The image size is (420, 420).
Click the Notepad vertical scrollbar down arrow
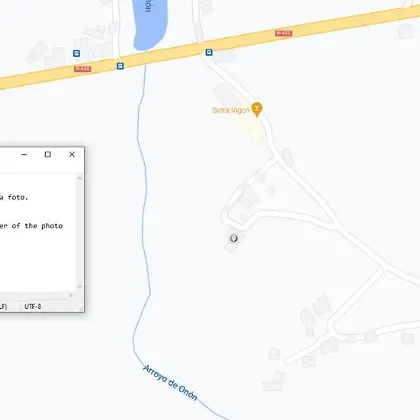click(80, 286)
